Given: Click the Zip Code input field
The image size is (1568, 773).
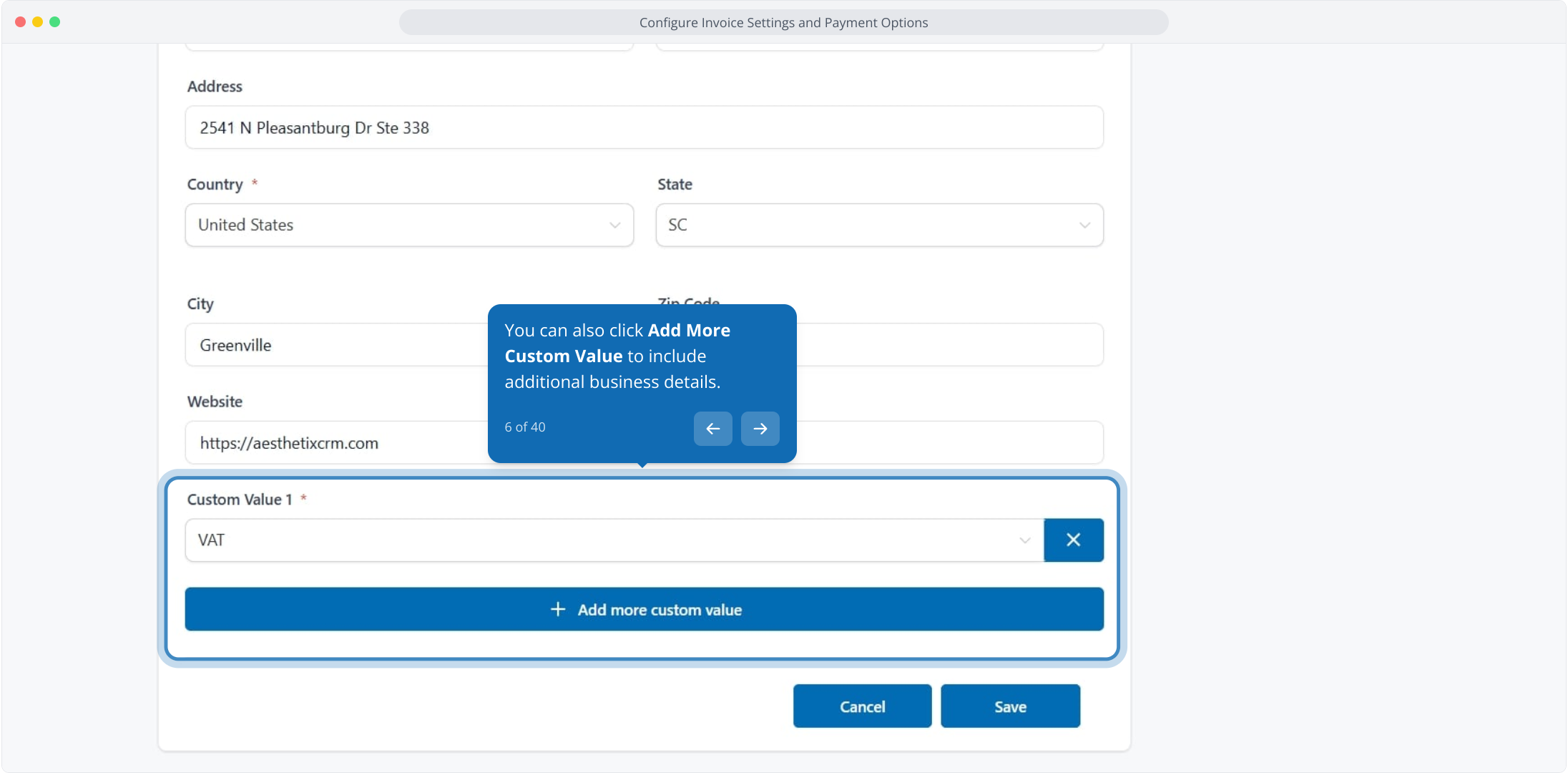Looking at the screenshot, I should 950,345.
